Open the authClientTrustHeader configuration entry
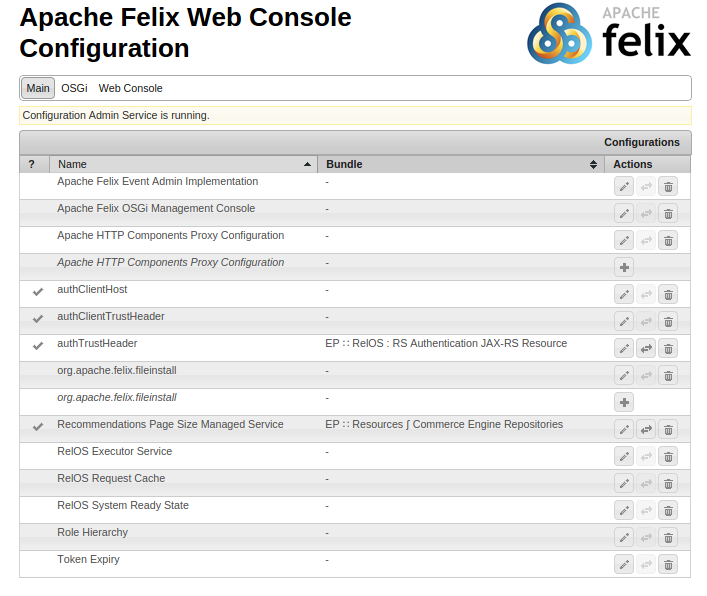The height and width of the screenshot is (596, 707). pos(111,317)
